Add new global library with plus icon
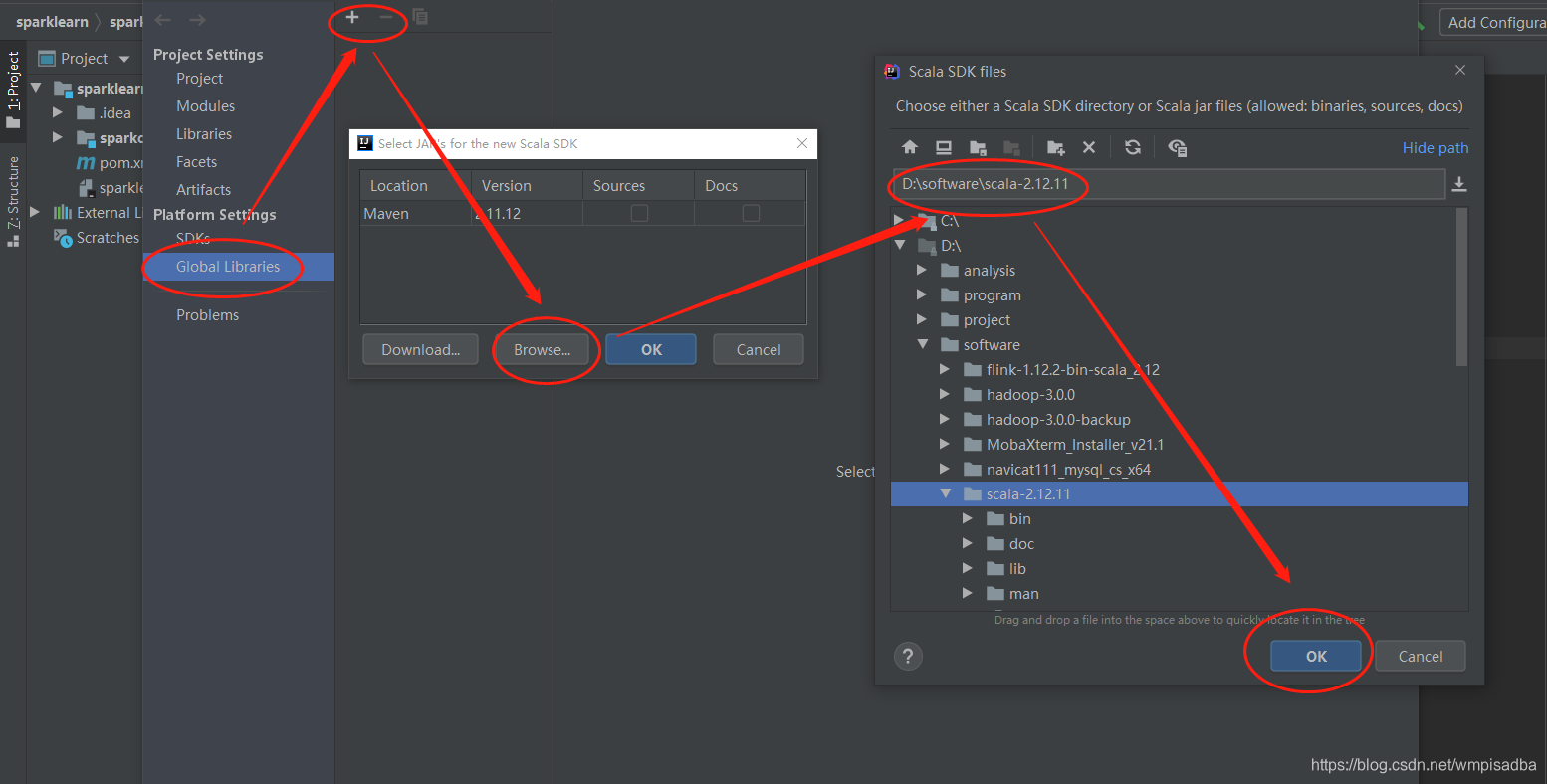 point(352,17)
